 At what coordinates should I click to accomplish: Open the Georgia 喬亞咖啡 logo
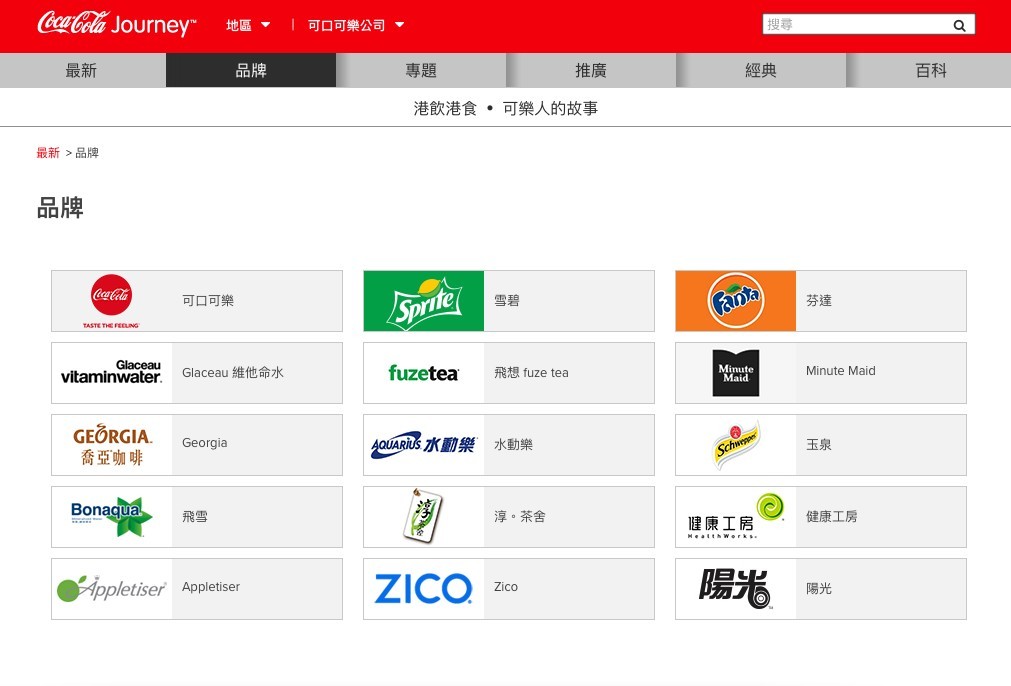click(111, 444)
